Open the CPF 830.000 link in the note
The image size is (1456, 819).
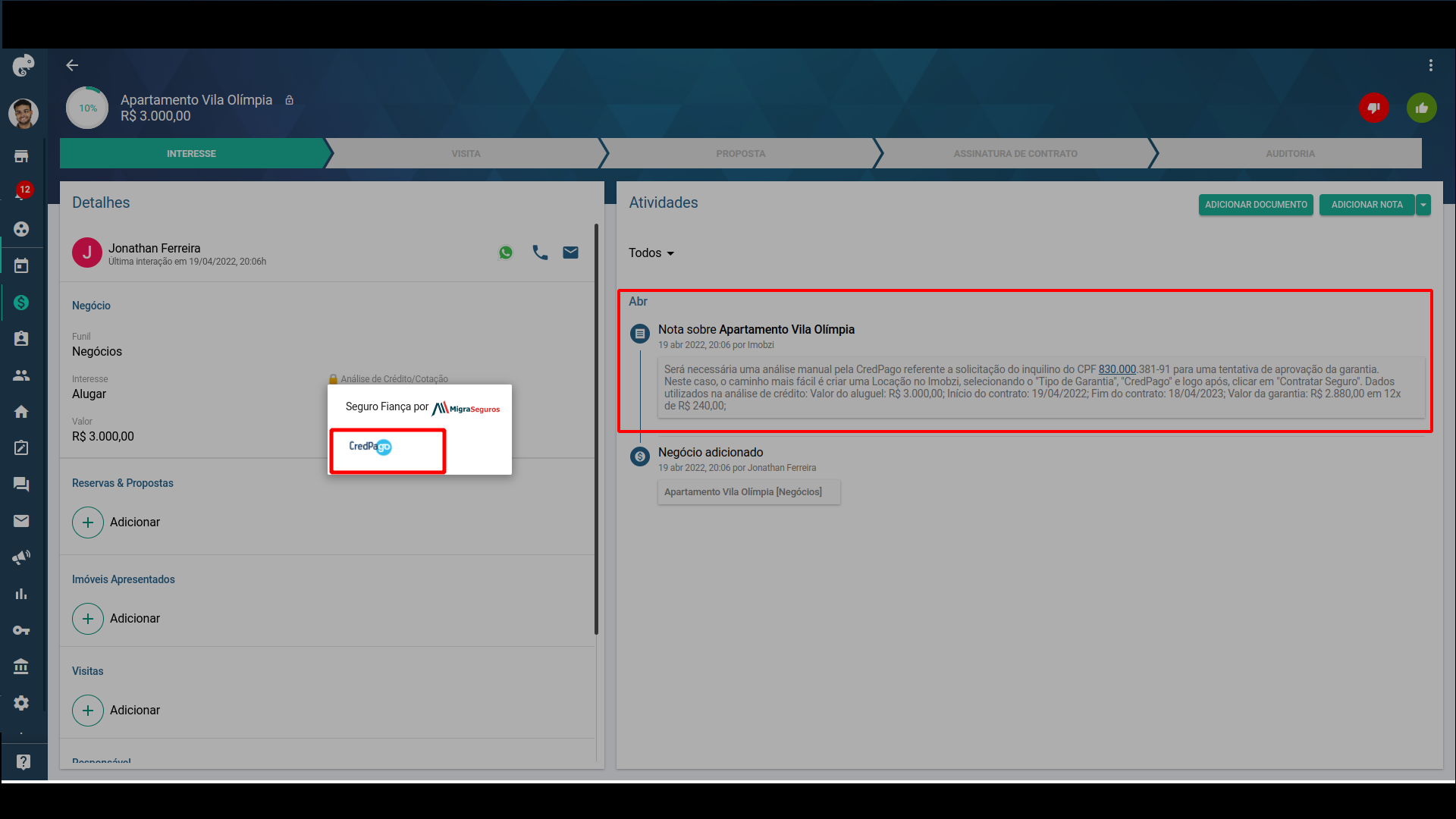tap(1117, 369)
